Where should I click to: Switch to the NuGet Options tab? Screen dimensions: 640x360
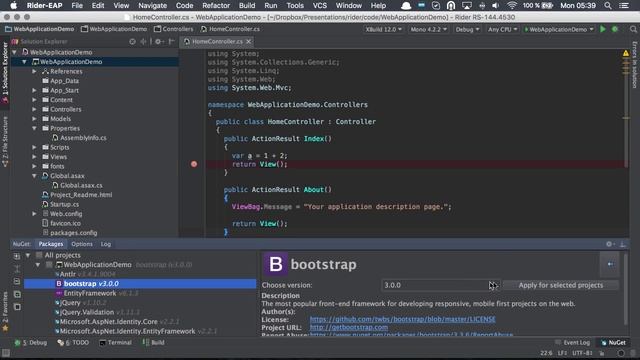82,244
